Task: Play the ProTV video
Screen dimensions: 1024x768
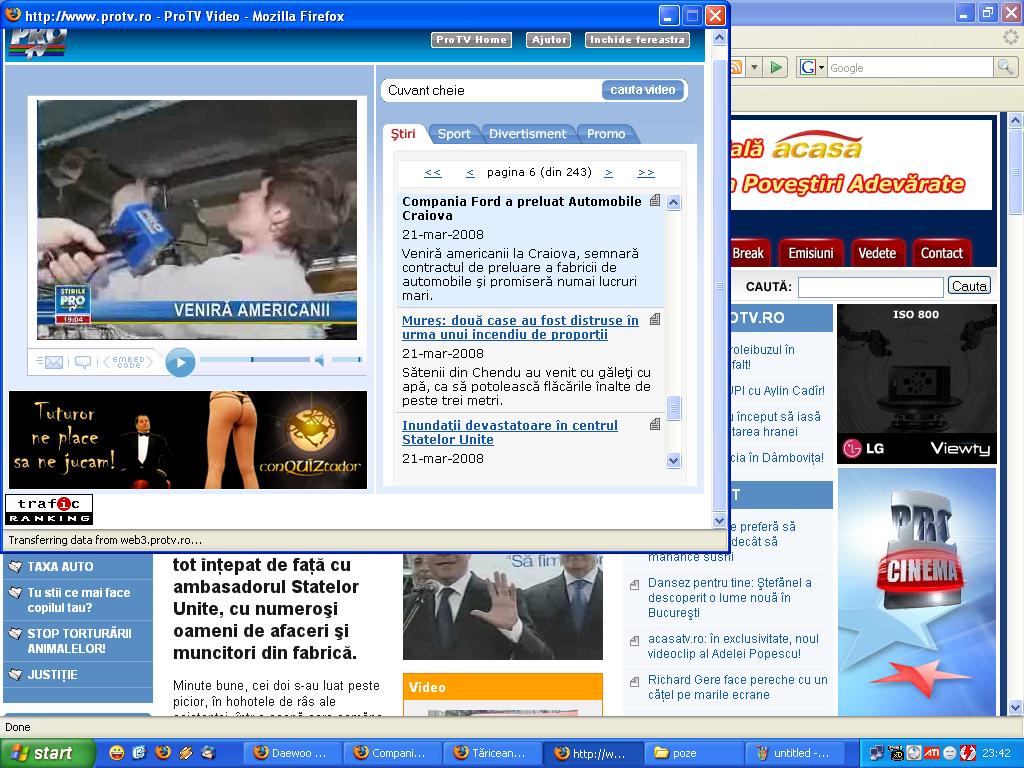Action: tap(180, 362)
